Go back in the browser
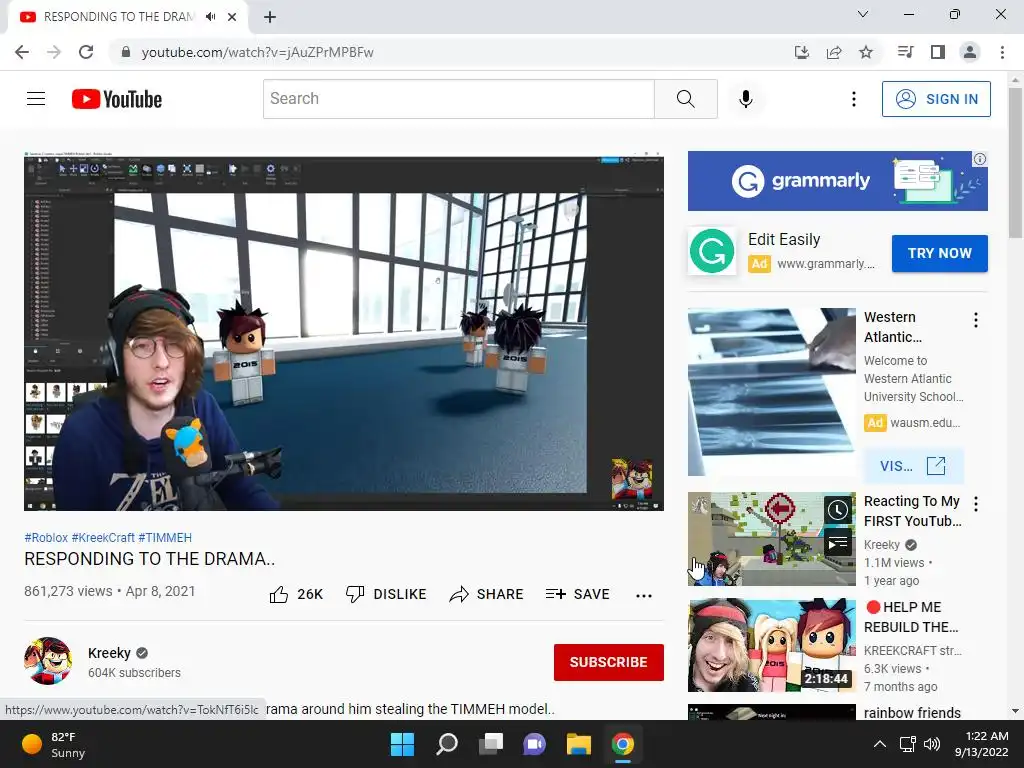The height and width of the screenshot is (768, 1024). [22, 52]
